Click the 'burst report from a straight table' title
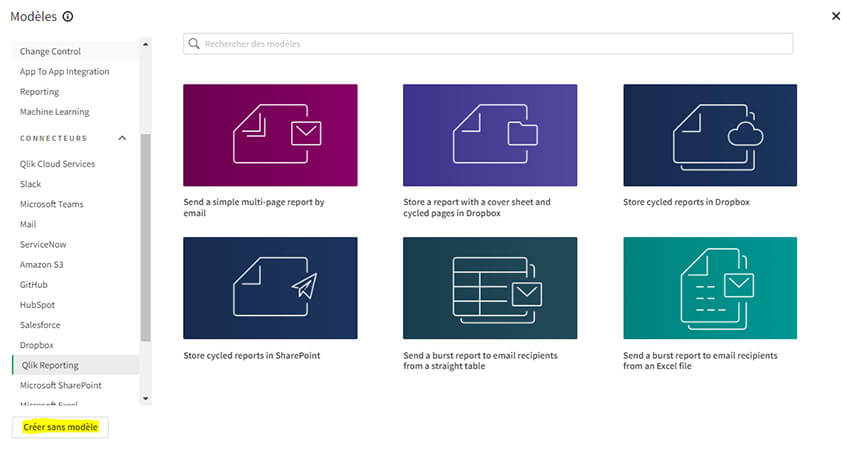 pos(480,361)
